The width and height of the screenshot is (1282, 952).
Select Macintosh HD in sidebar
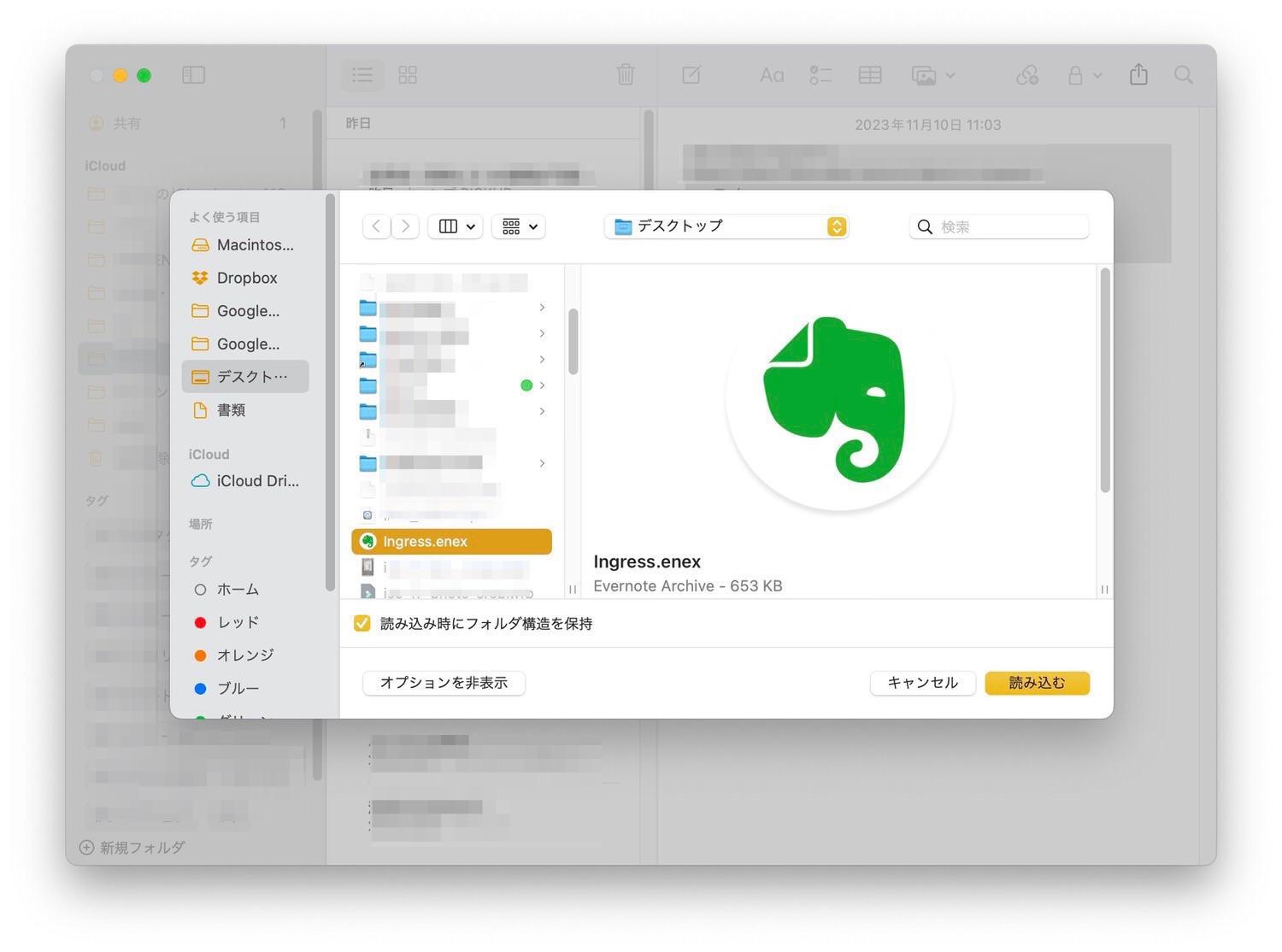coord(245,245)
